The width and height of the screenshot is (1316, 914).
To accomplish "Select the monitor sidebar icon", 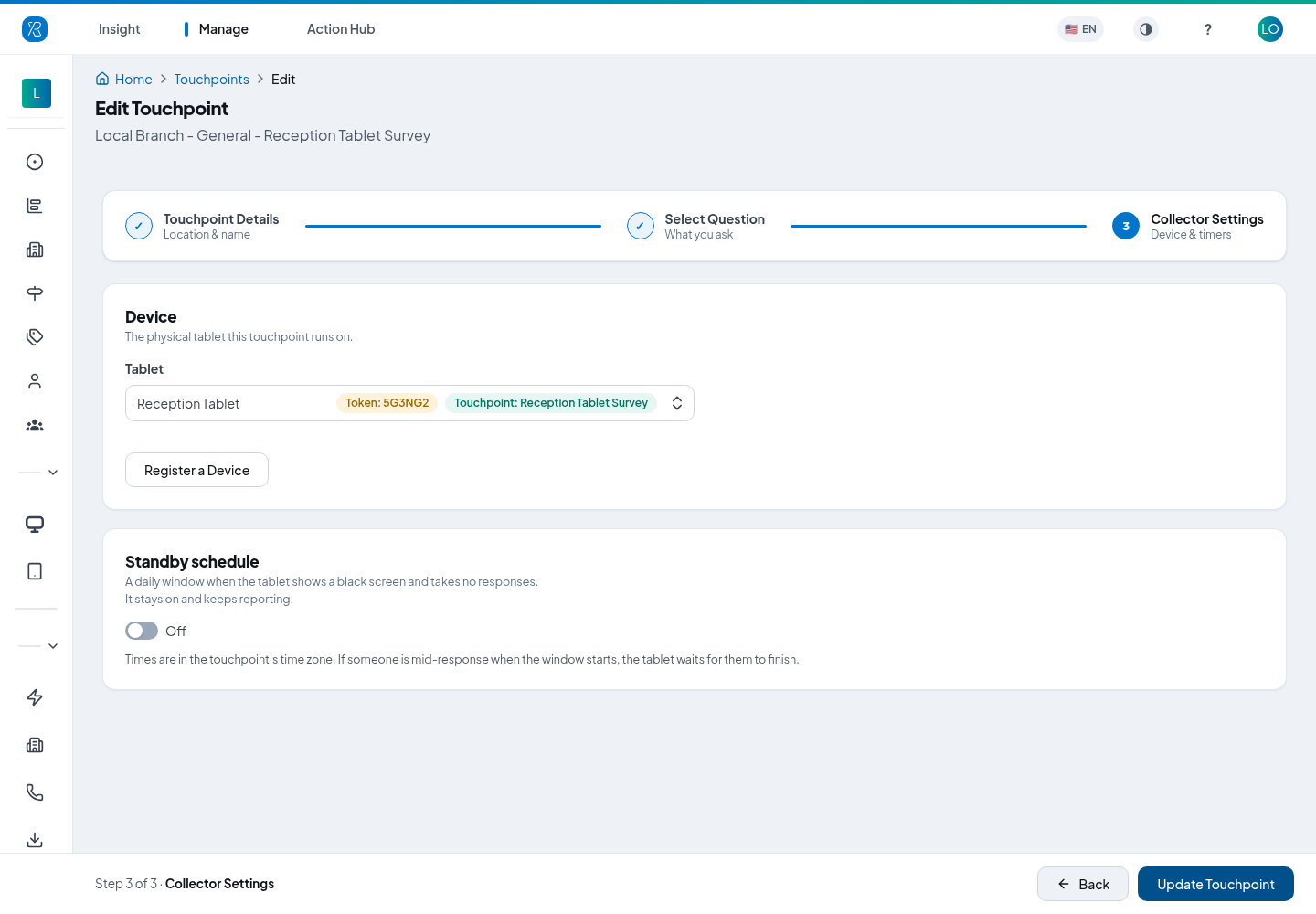I will pos(35,524).
